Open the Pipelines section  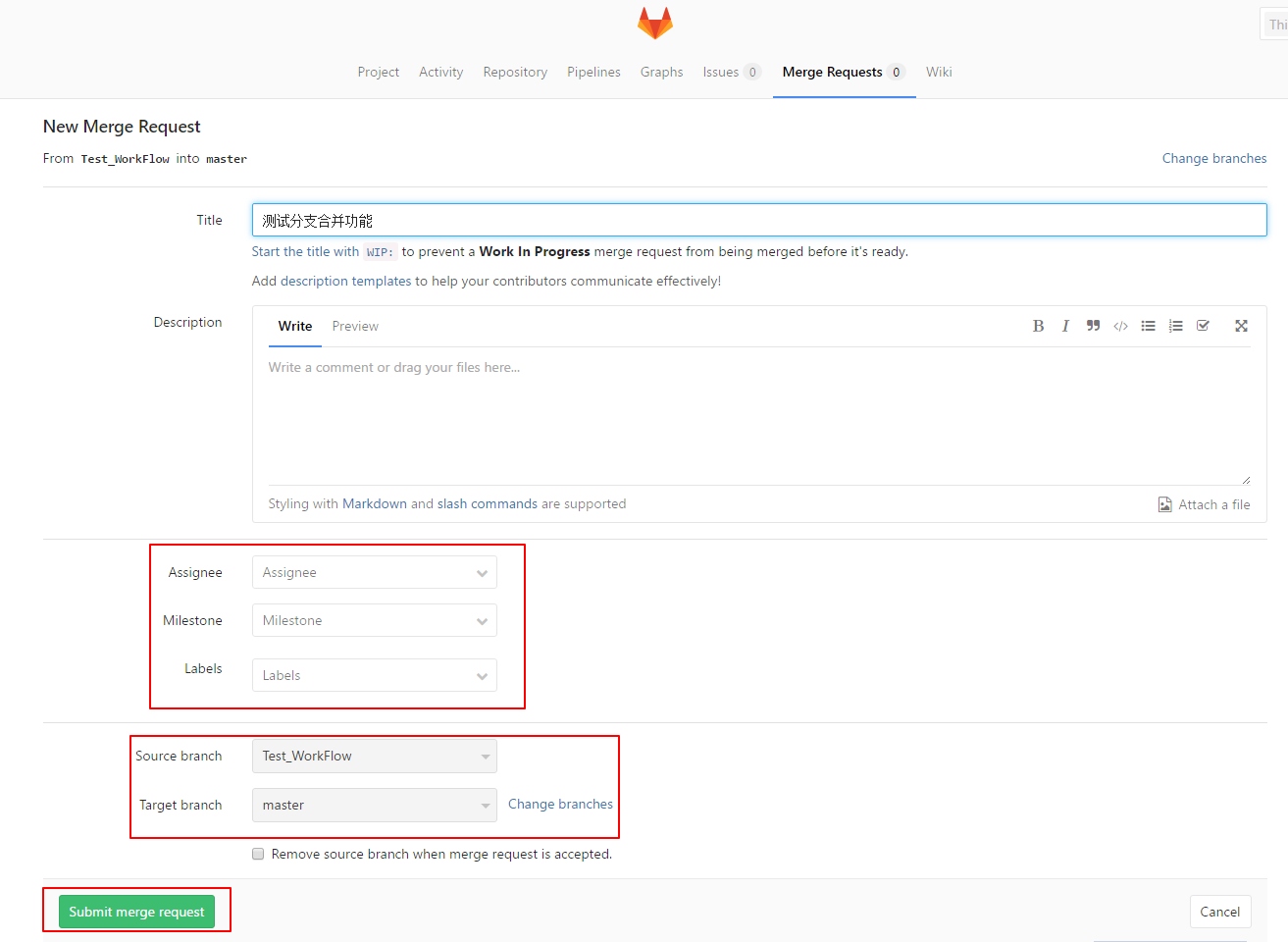point(593,72)
